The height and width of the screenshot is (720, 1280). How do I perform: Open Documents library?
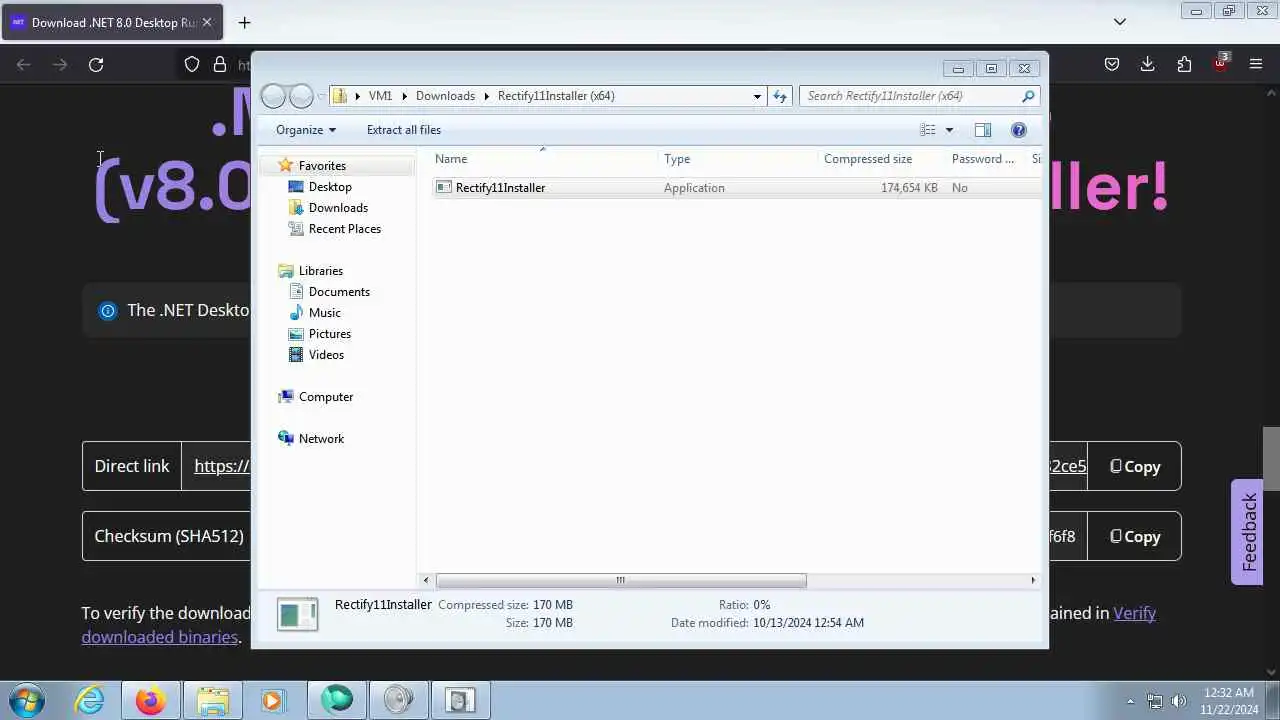point(339,292)
